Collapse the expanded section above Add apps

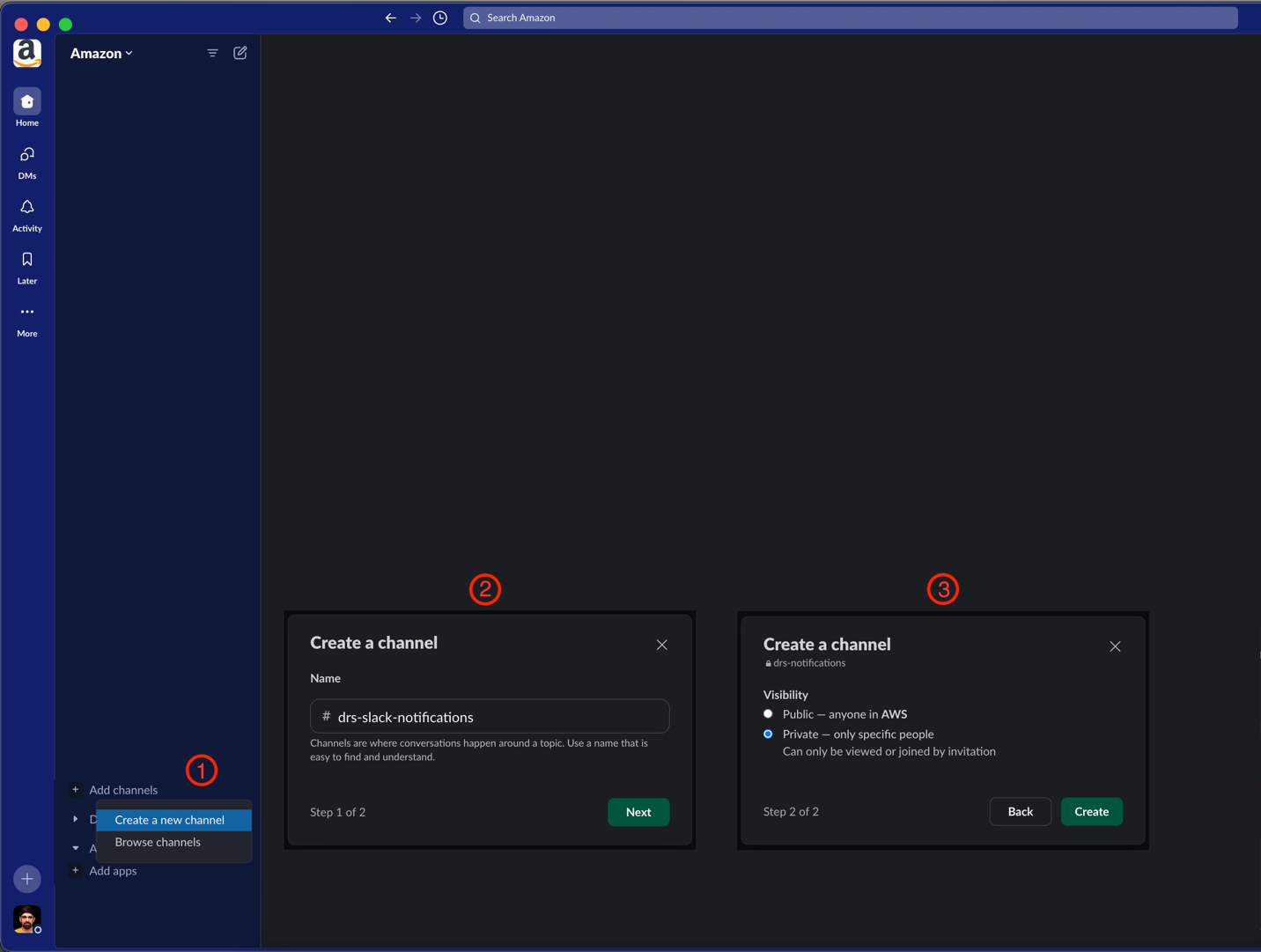click(76, 848)
